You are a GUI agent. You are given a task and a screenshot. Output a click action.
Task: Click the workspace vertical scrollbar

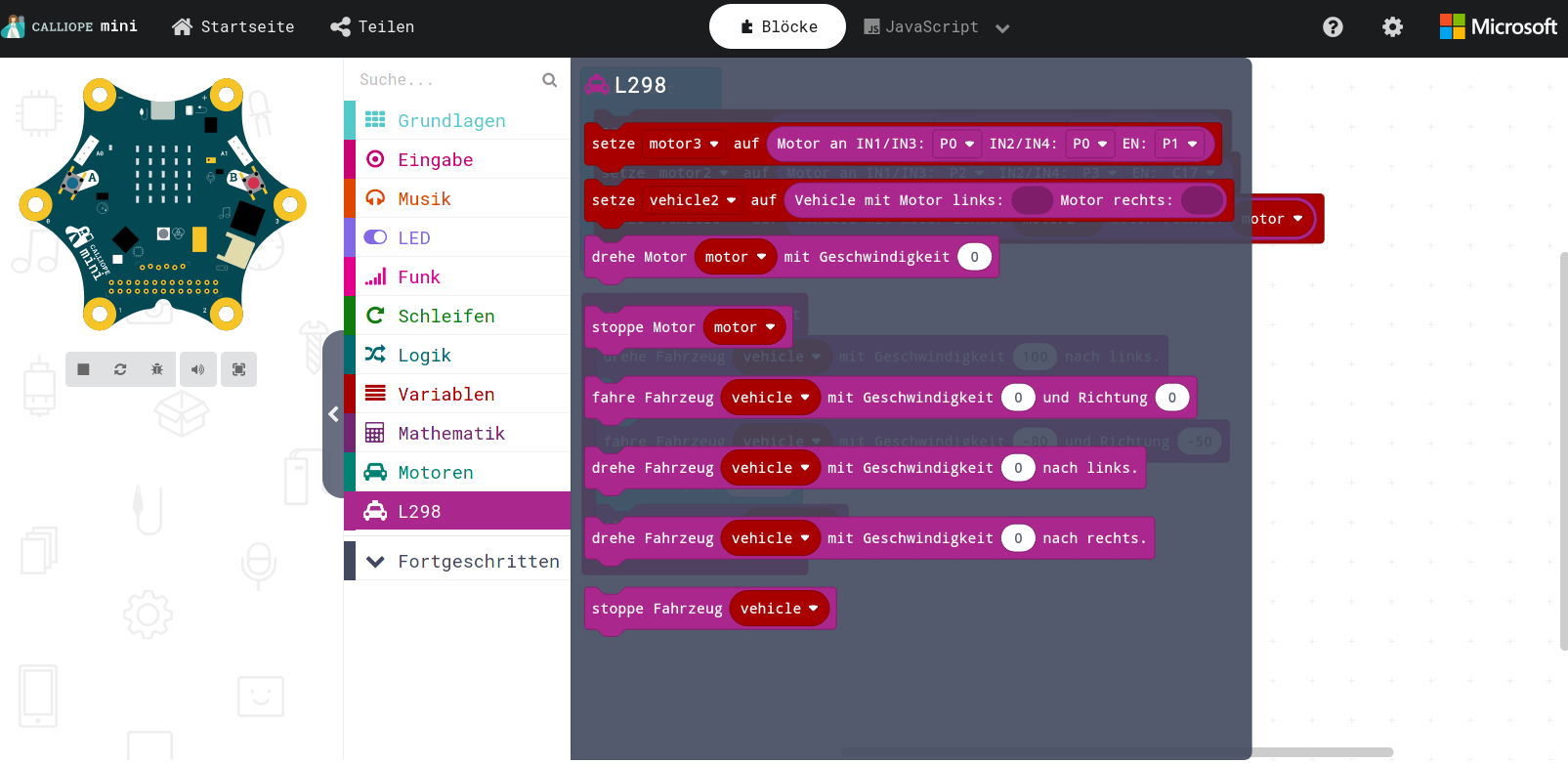coord(1563,449)
